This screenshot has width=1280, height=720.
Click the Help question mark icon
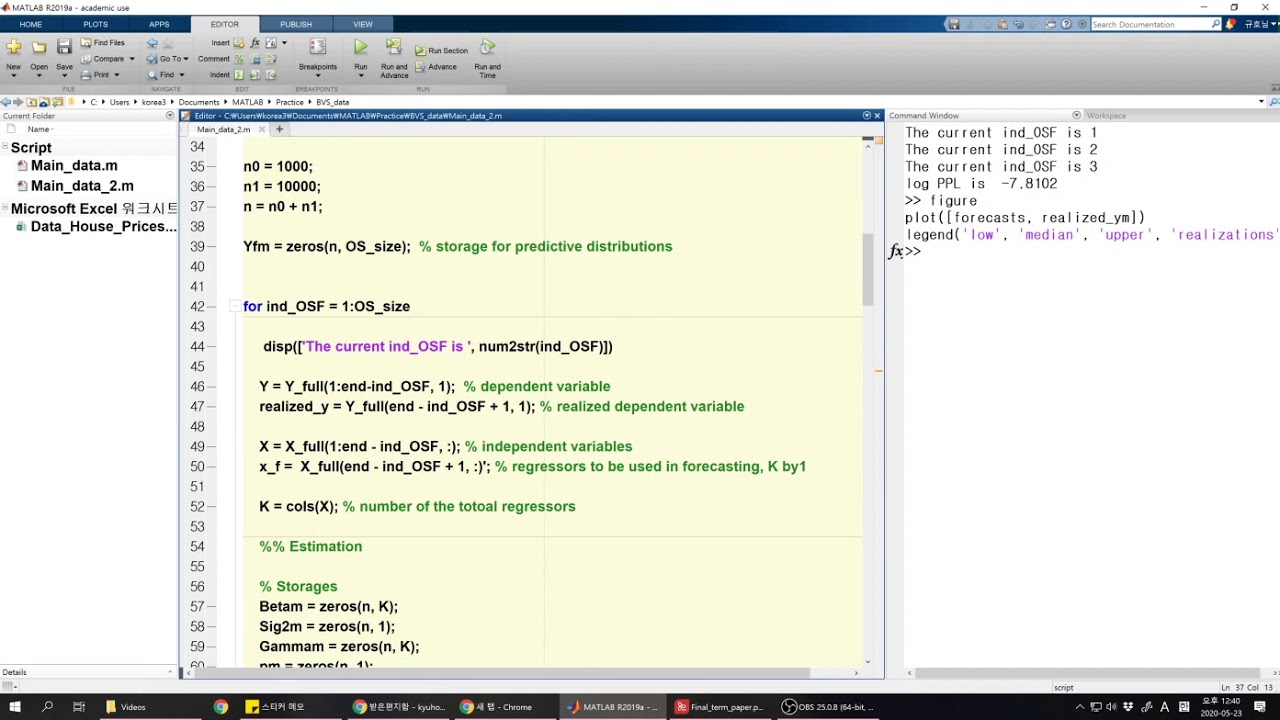tap(1066, 24)
